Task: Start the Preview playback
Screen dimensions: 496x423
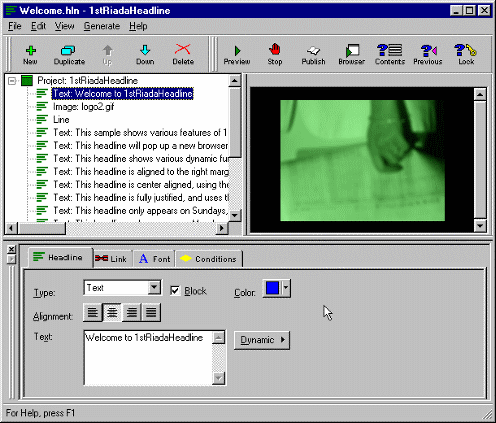Action: 237,55
